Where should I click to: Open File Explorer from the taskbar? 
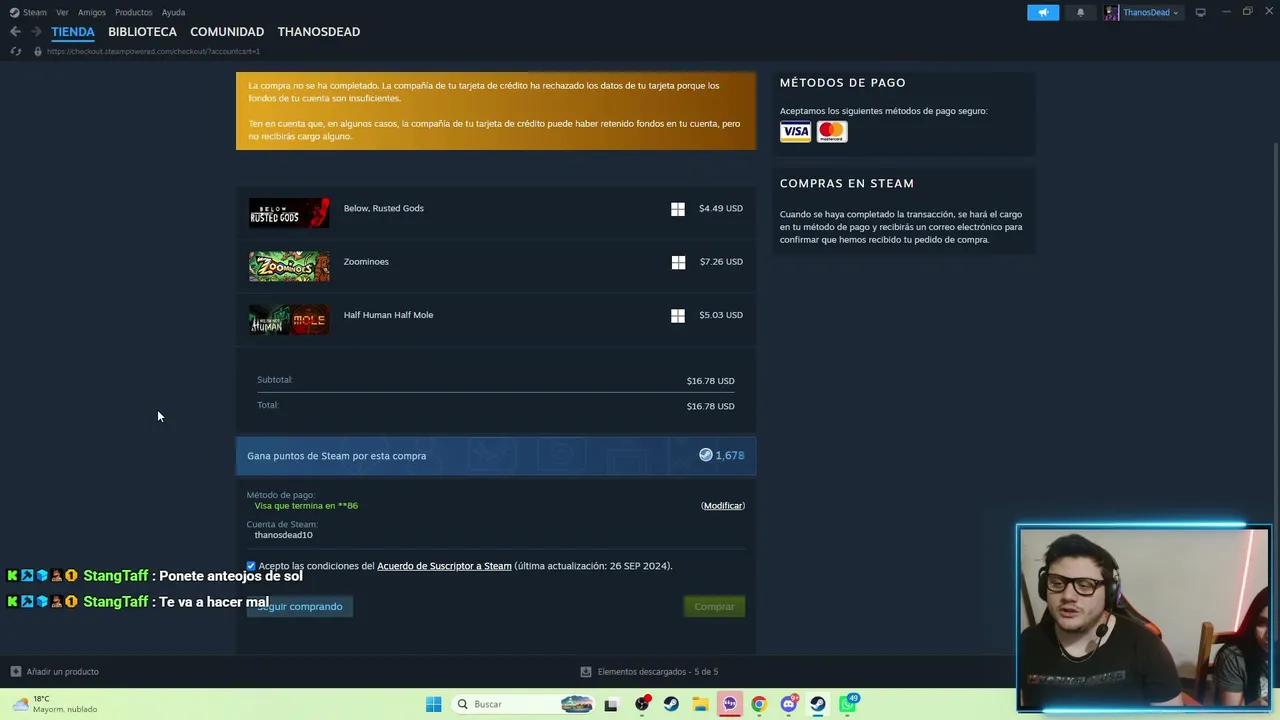(700, 704)
